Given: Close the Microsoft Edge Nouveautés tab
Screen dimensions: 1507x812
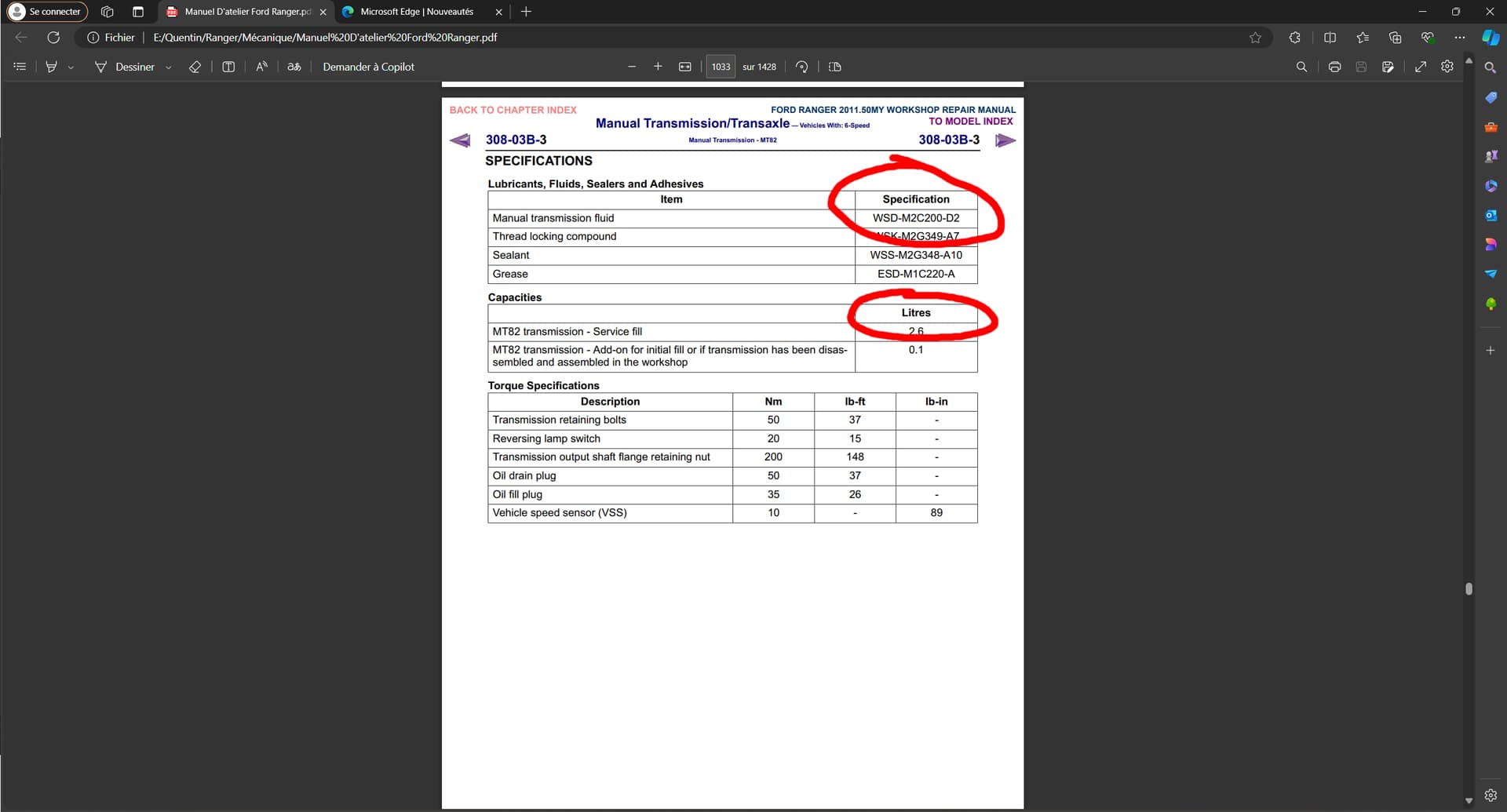Looking at the screenshot, I should click(x=498, y=12).
